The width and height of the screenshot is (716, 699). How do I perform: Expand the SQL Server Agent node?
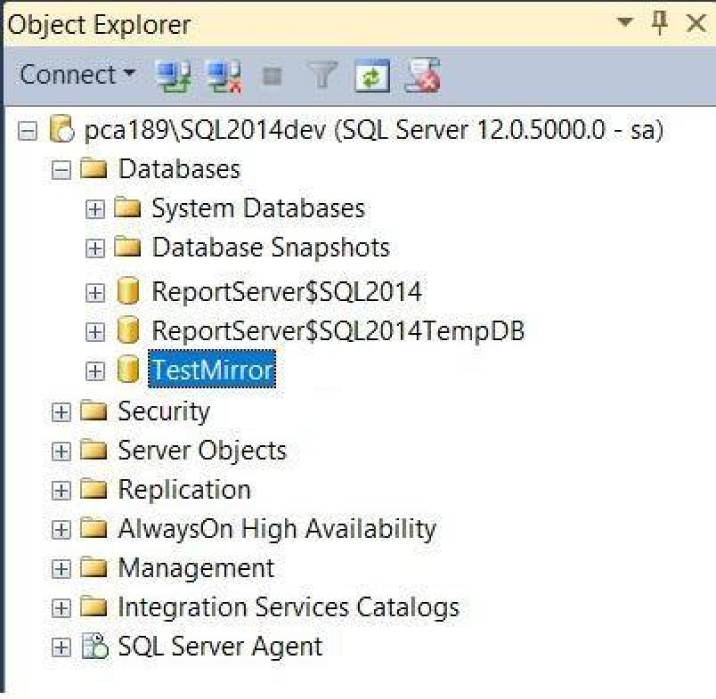point(61,648)
